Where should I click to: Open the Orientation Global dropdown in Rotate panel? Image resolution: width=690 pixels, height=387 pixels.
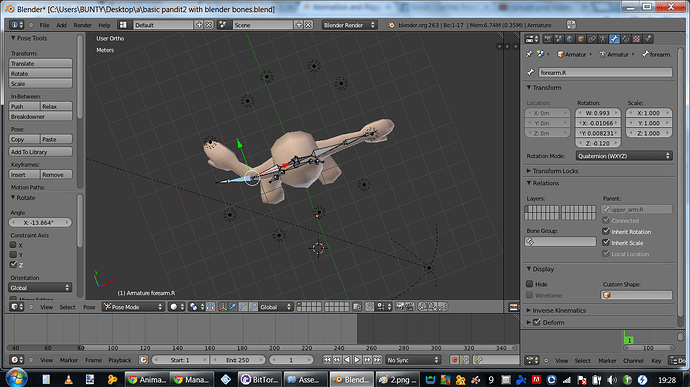click(40, 287)
